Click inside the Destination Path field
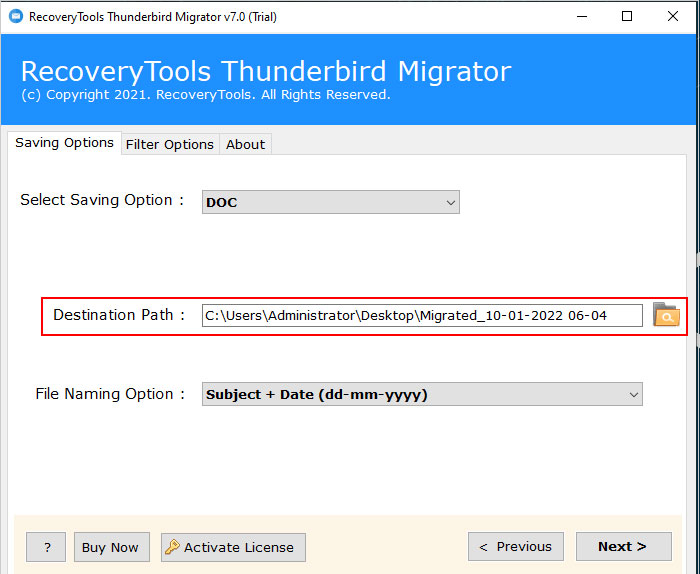Screen dimensions: 700x574 point(422,316)
